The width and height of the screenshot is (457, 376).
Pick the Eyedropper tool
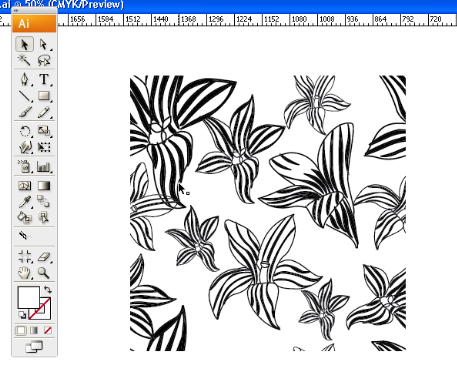[24, 201]
